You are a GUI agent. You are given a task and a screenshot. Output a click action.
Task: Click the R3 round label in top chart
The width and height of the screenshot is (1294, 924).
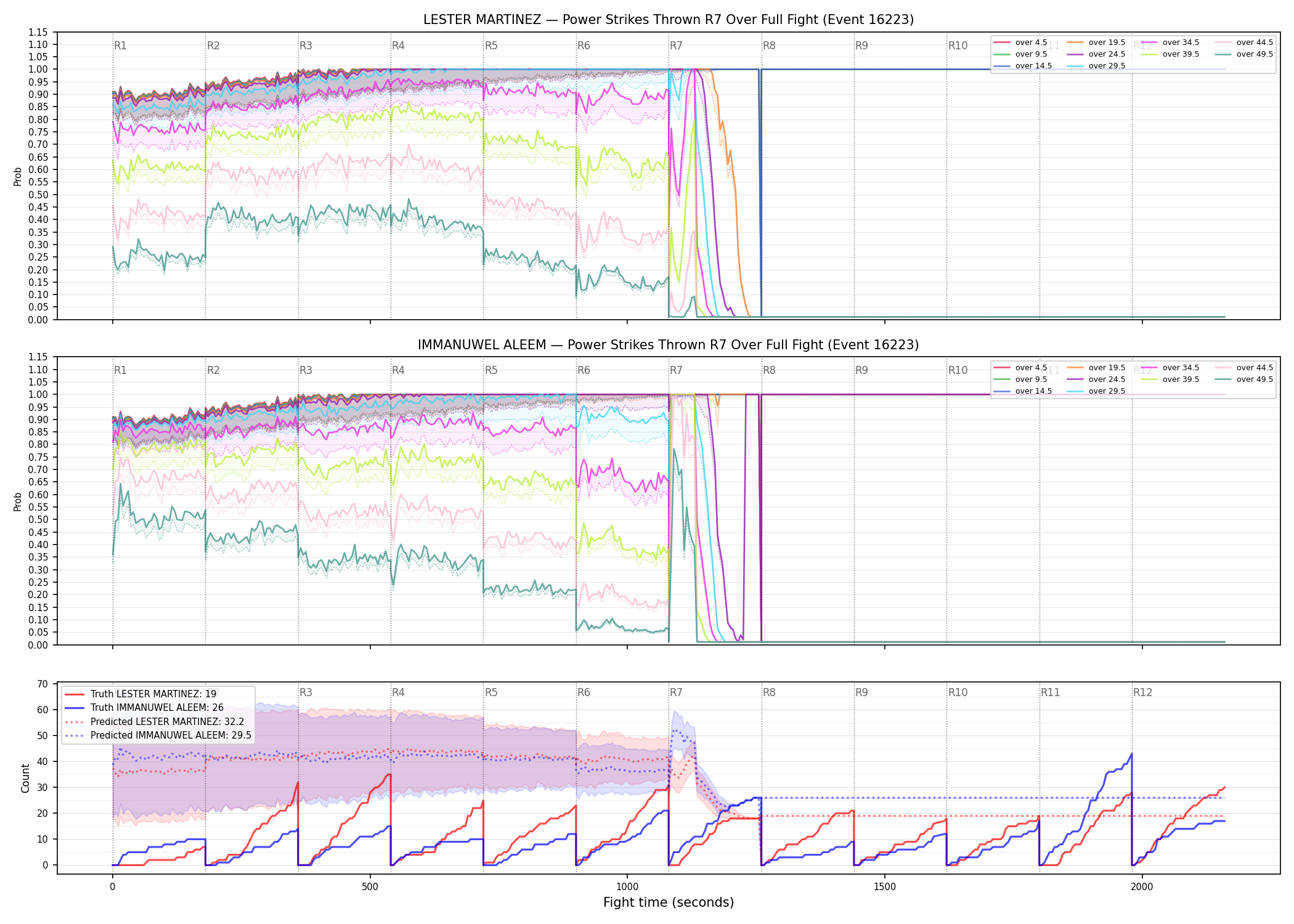(x=306, y=46)
